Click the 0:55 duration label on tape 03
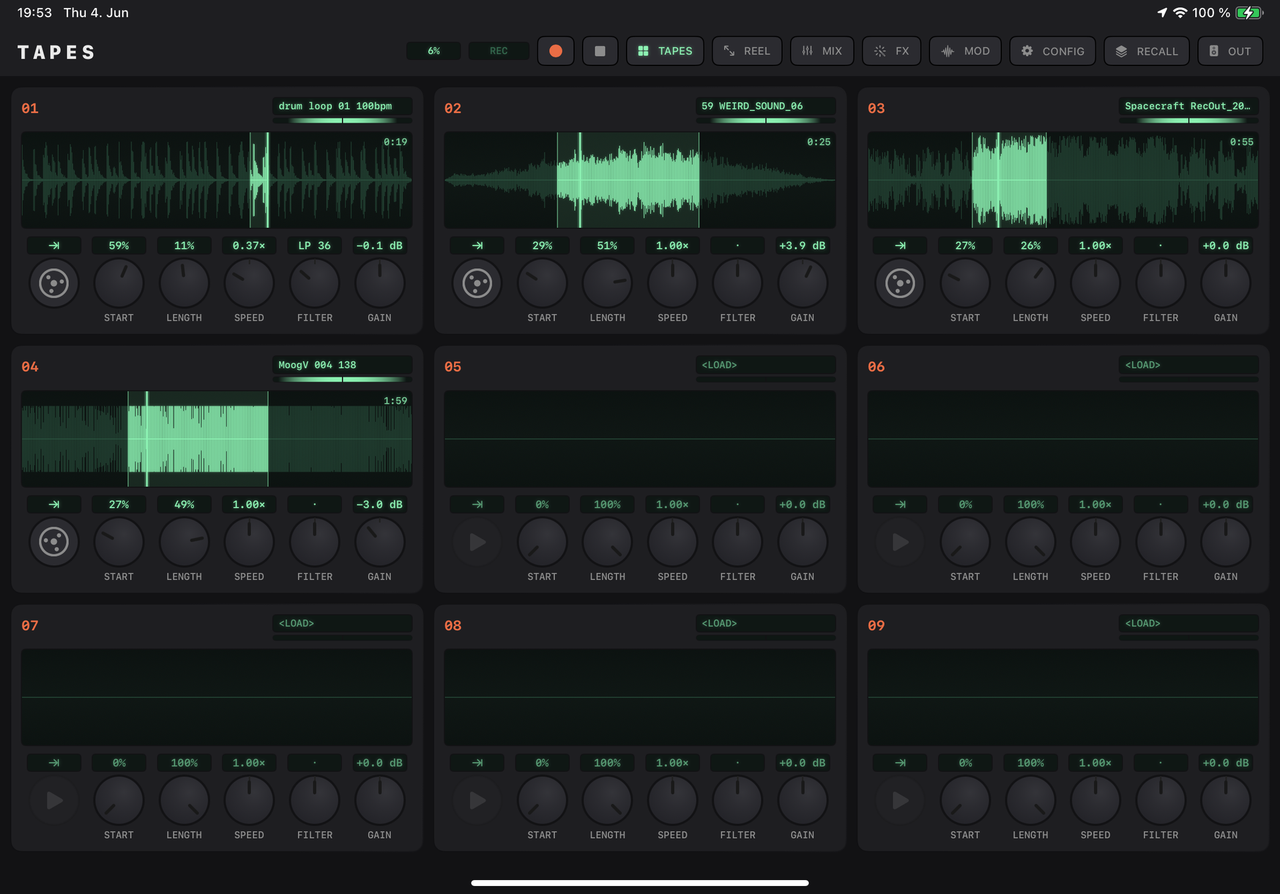Image resolution: width=1280 pixels, height=894 pixels. click(x=1241, y=142)
